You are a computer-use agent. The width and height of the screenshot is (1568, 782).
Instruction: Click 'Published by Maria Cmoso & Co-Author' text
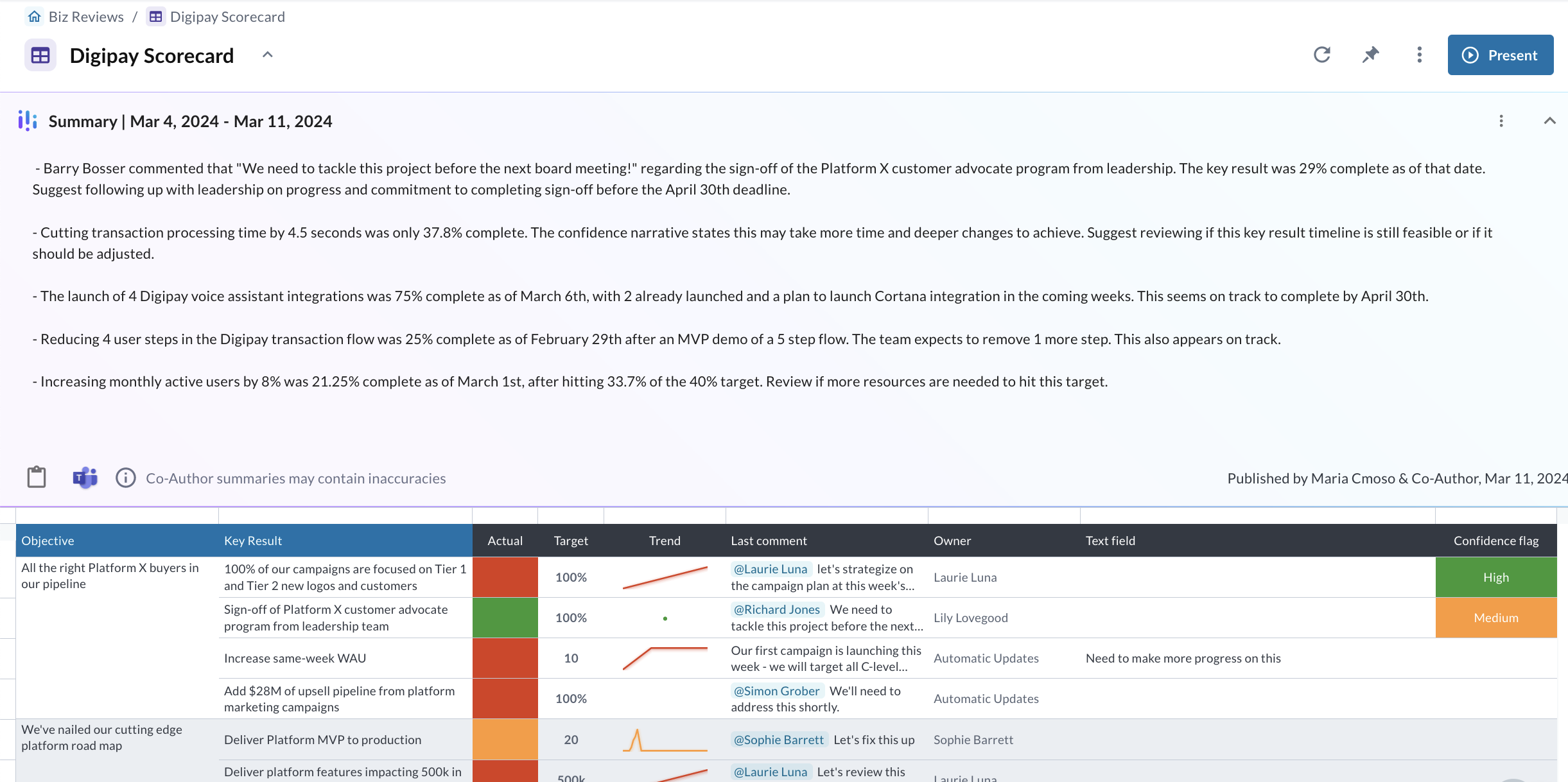[1397, 478]
